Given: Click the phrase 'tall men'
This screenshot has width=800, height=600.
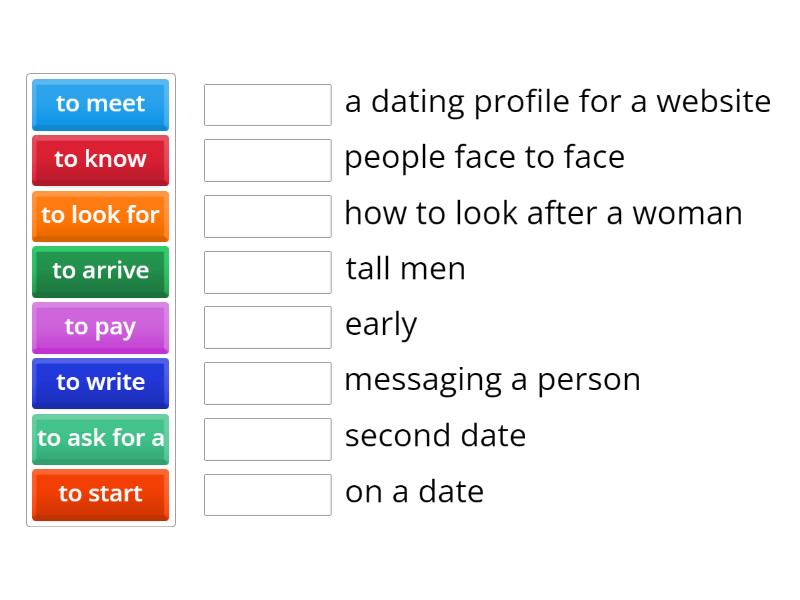Looking at the screenshot, I should (405, 269).
